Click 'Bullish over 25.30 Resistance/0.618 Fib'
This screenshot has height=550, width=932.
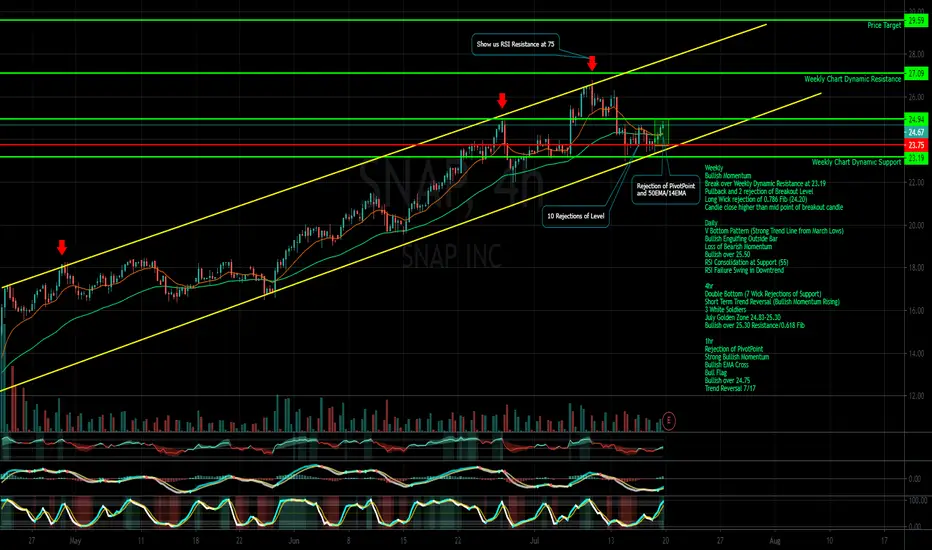pyautogui.click(x=754, y=325)
